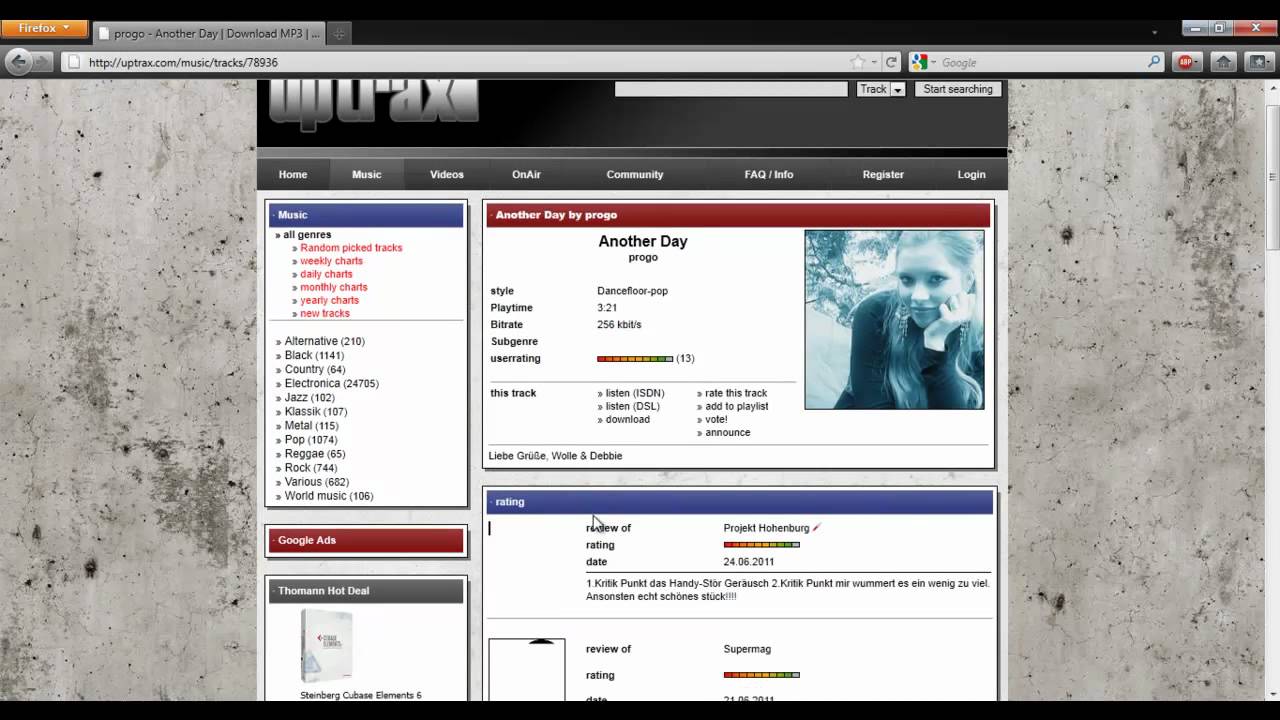Click the vote! link
1280x720 pixels.
pyautogui.click(x=716, y=419)
